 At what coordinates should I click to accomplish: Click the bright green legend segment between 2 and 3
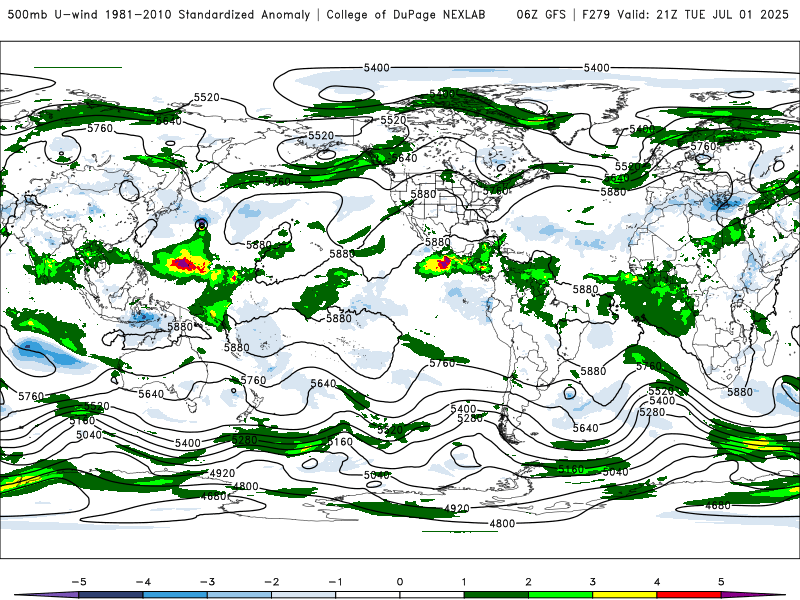tap(560, 595)
